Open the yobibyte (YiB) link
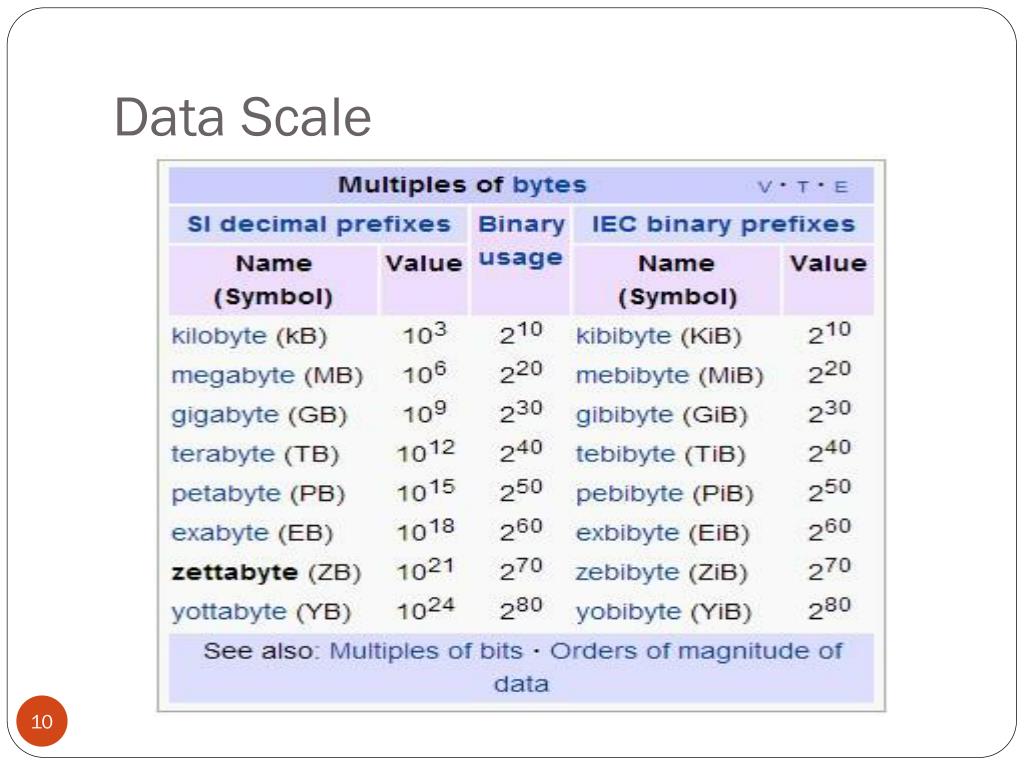 (628, 612)
